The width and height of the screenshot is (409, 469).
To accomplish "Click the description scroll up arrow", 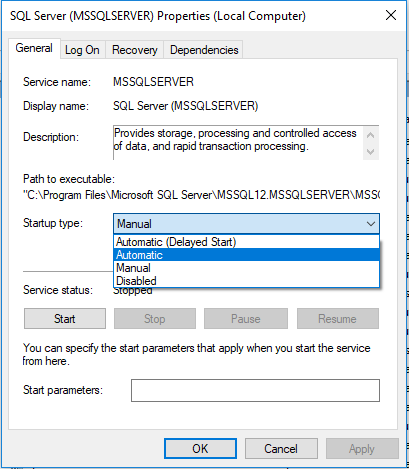I will tap(370, 135).
